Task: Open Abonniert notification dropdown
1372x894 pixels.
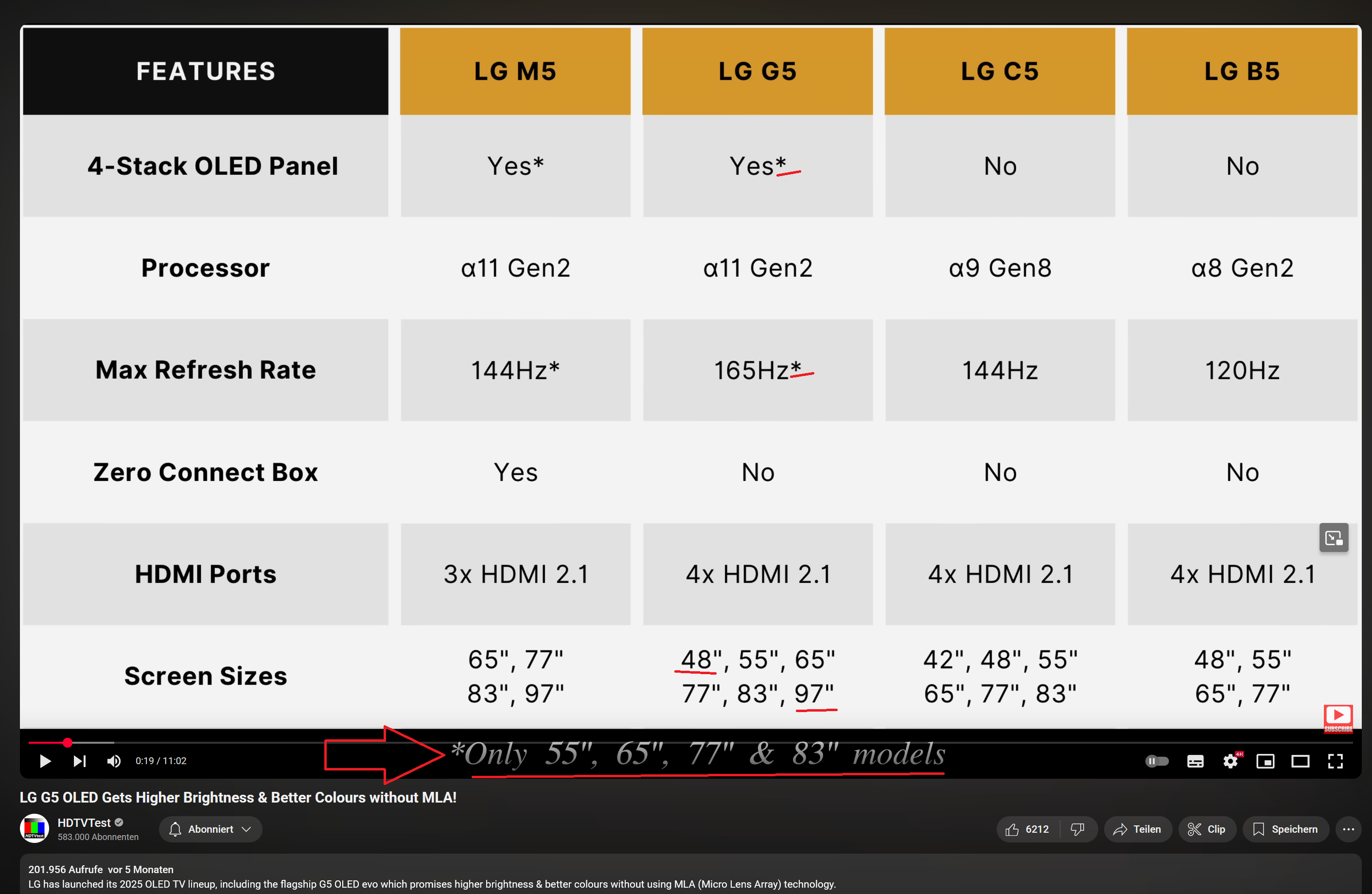Action: pos(211,829)
